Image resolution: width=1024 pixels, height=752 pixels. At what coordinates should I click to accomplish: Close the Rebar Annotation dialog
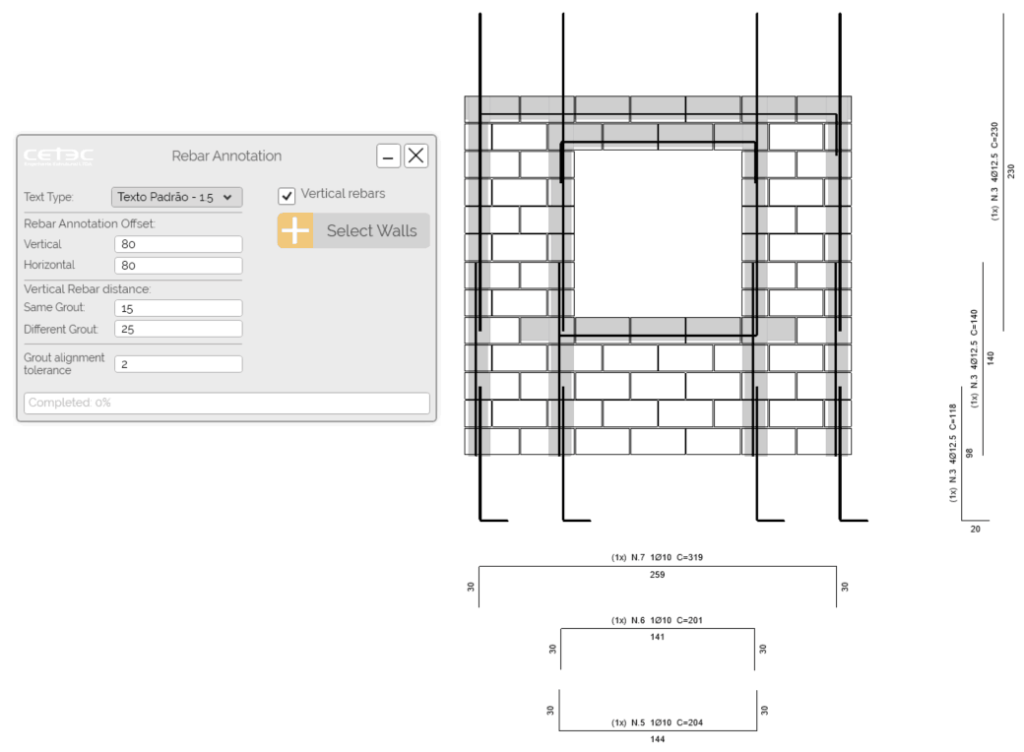click(415, 155)
